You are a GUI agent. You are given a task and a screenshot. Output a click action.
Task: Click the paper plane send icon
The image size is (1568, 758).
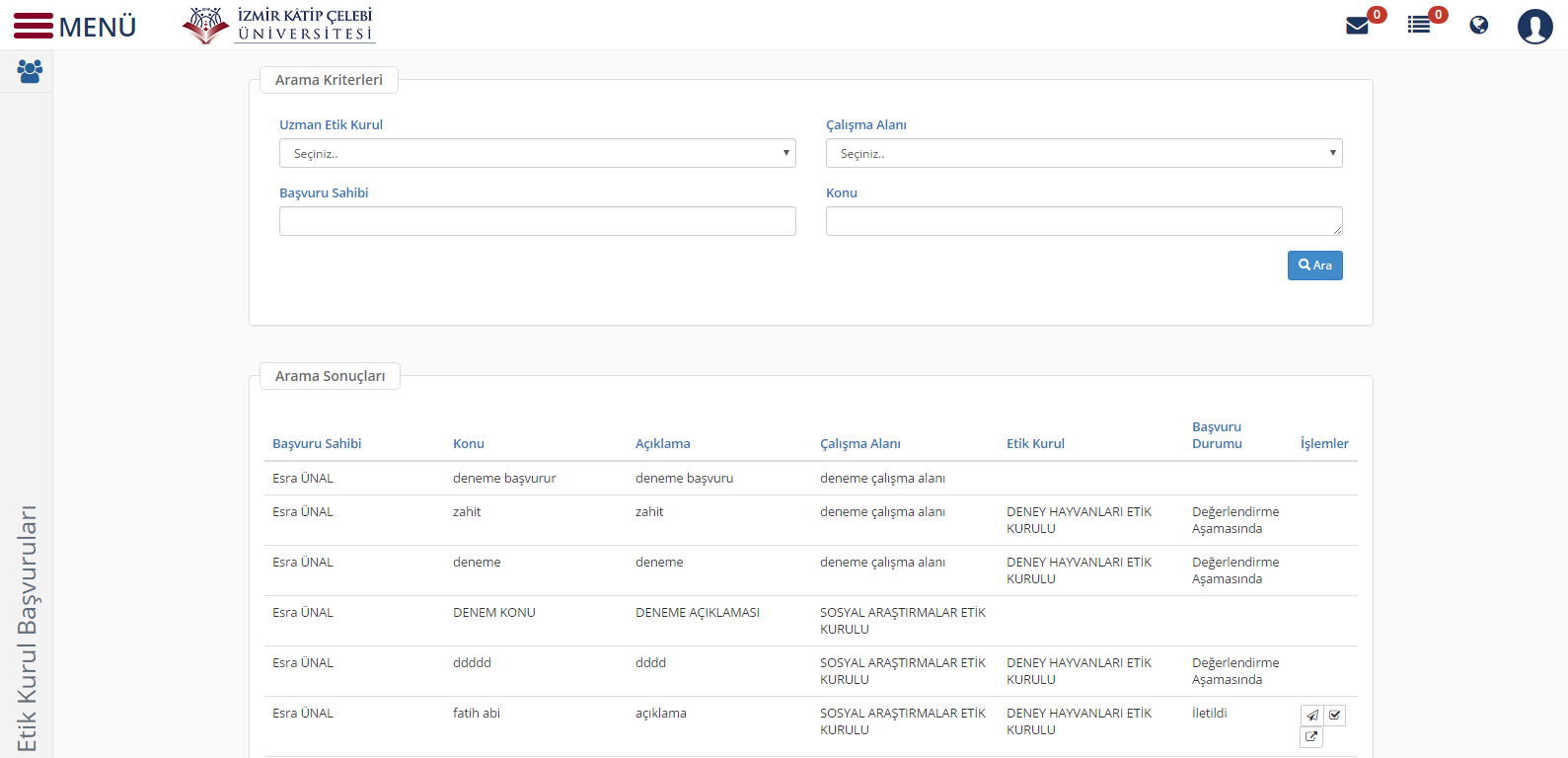tap(1311, 716)
